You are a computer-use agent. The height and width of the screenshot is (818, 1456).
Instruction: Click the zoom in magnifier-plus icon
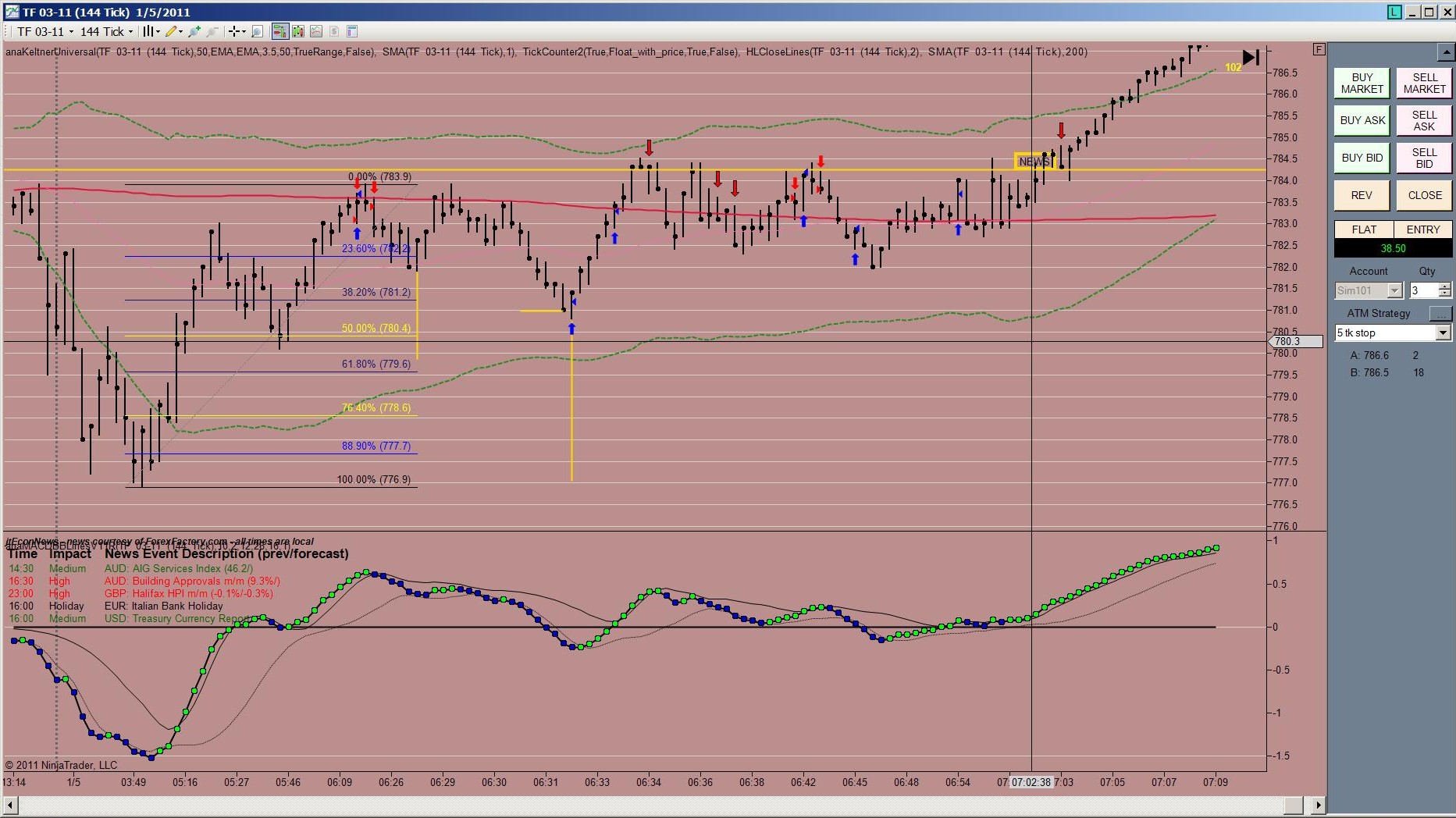click(x=194, y=31)
